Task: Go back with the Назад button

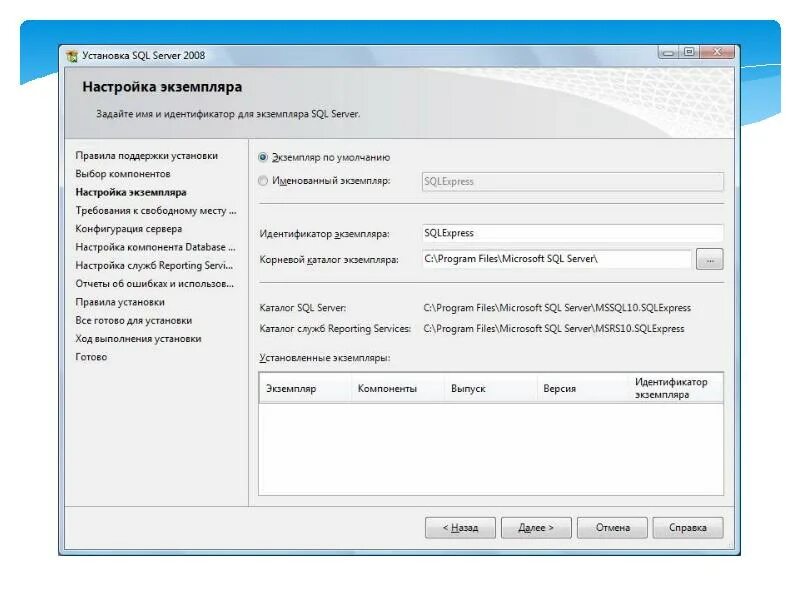Action: pos(460,528)
